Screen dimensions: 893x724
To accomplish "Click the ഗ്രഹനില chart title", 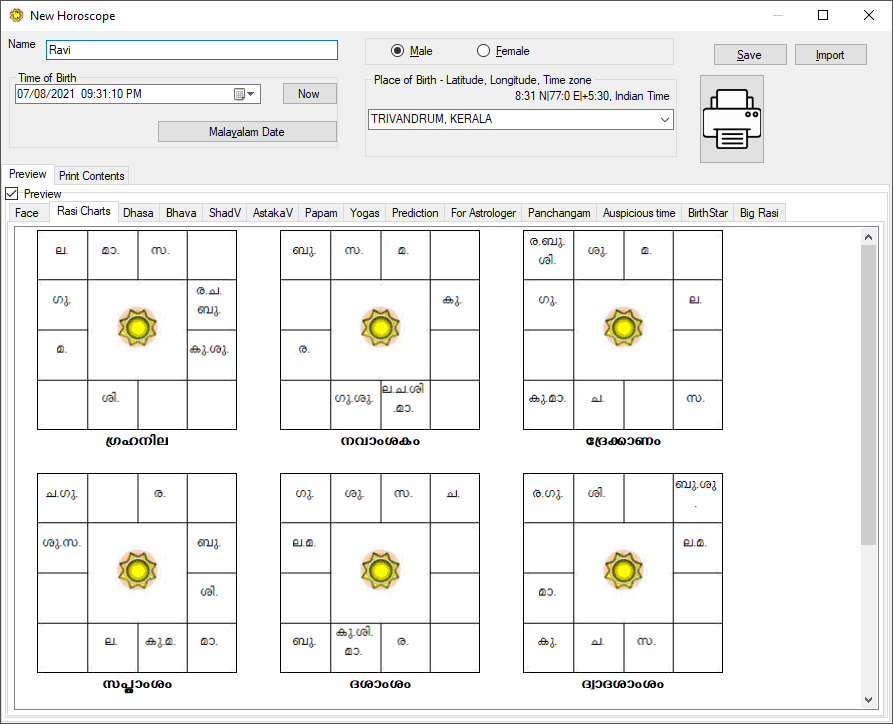I will click(x=137, y=441).
